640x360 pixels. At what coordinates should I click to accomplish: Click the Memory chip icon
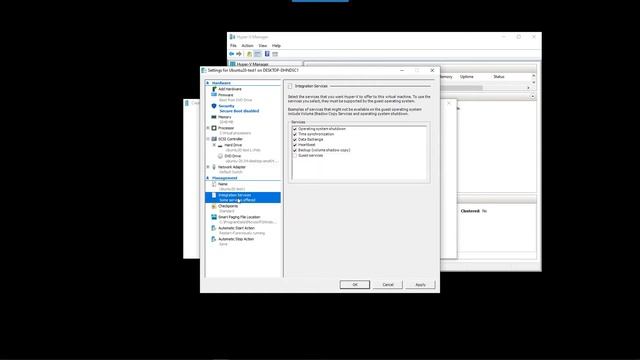(x=214, y=117)
